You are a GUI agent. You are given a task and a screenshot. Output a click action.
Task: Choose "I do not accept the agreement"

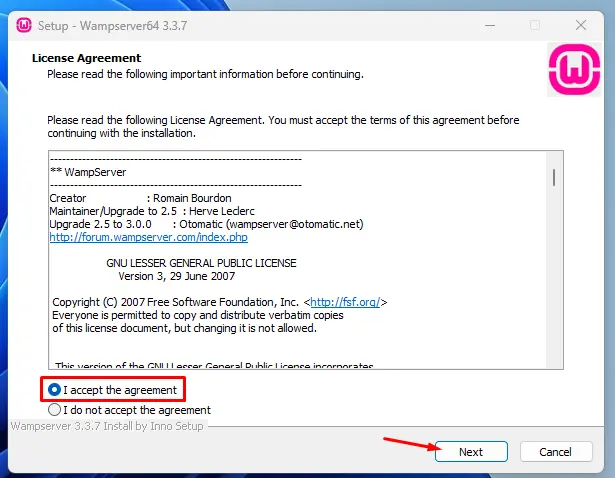tap(56, 410)
